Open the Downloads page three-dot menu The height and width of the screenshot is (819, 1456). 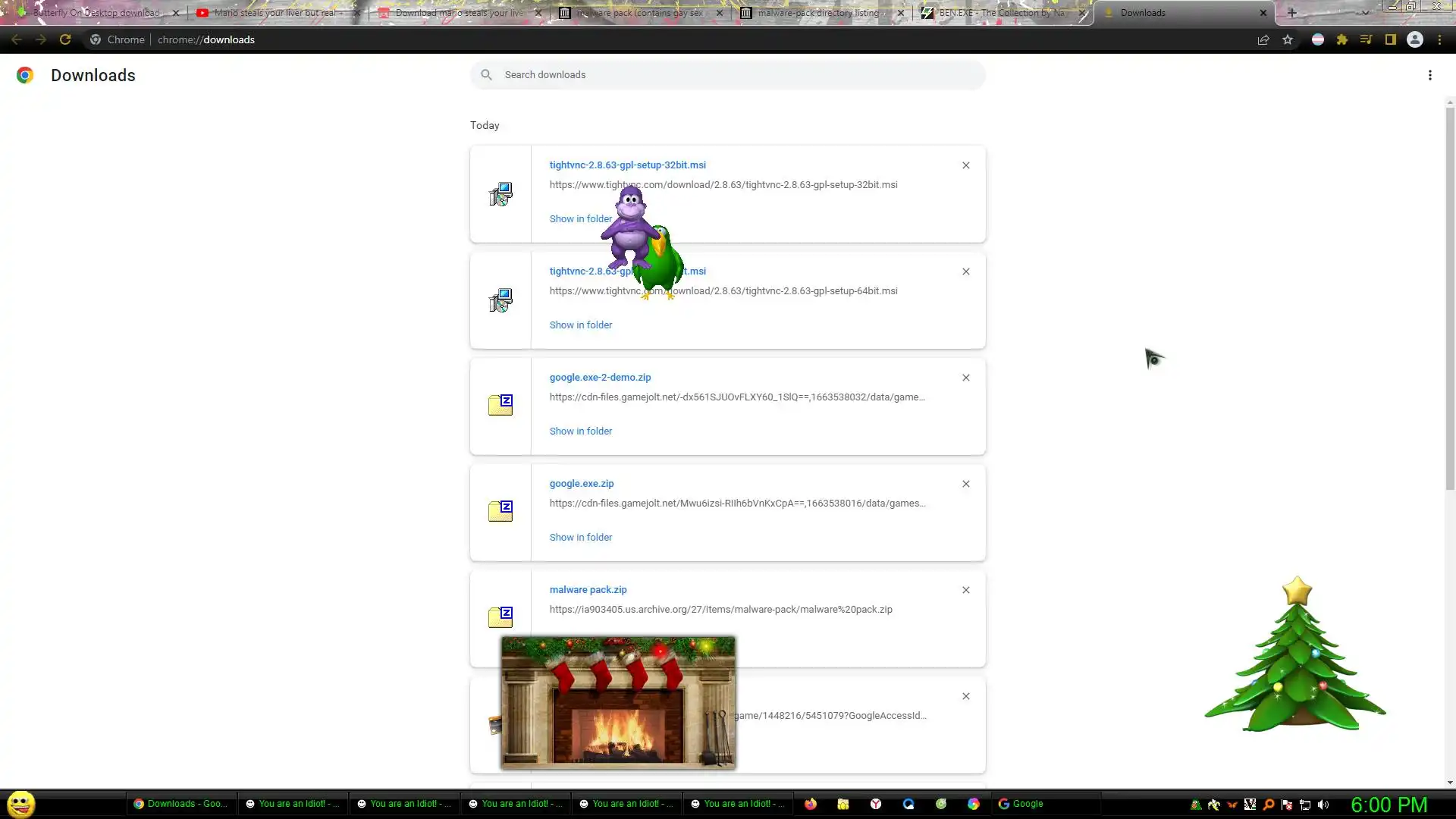point(1430,75)
